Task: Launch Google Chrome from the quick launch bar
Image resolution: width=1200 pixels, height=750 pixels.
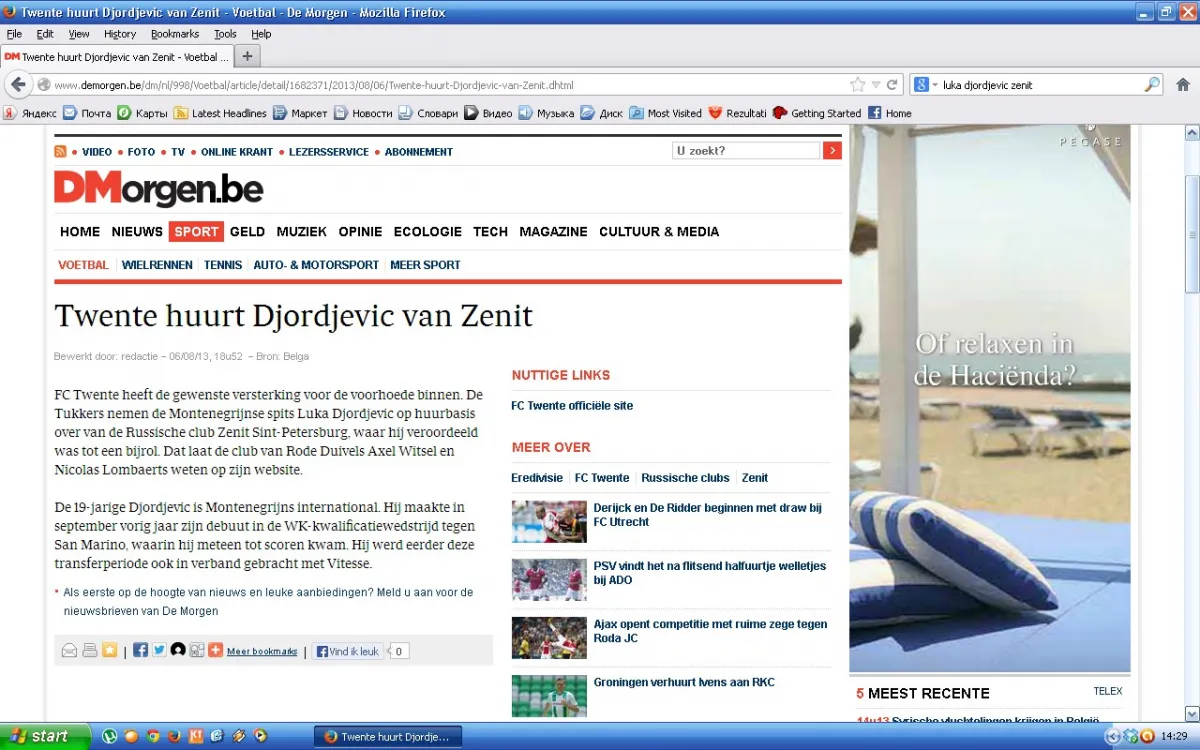Action: (x=153, y=737)
